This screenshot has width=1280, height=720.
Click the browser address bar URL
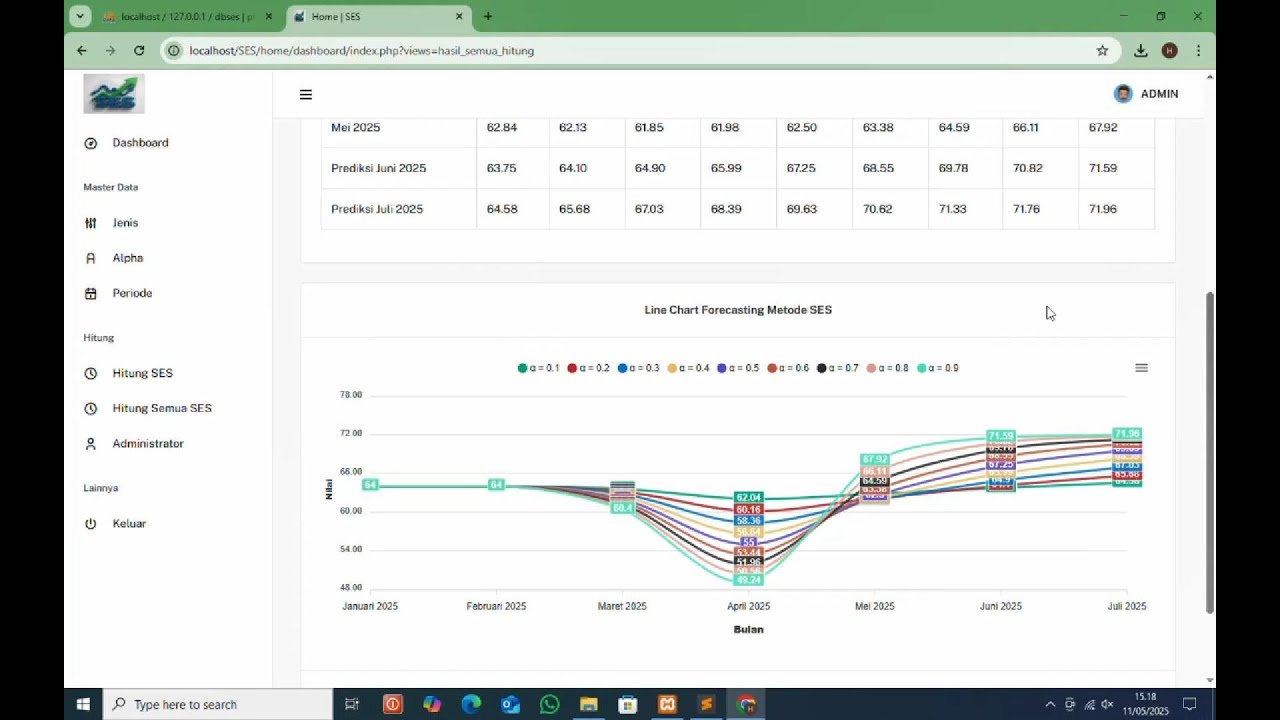pos(362,50)
